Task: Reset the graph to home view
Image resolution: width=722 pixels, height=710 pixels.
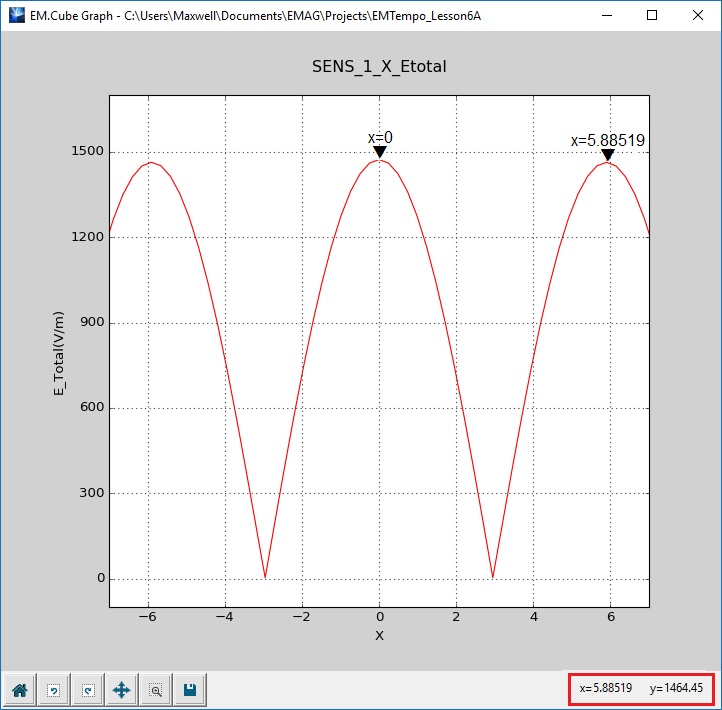Action: pos(19,689)
